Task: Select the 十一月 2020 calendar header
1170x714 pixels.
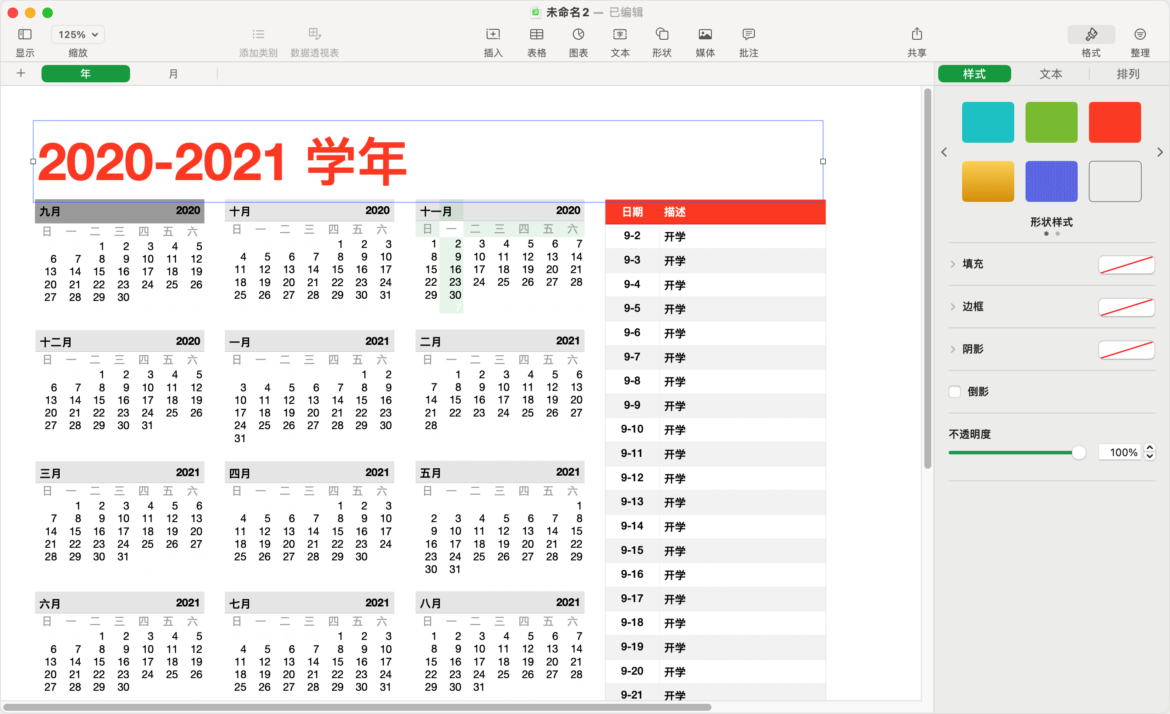Action: tap(500, 211)
